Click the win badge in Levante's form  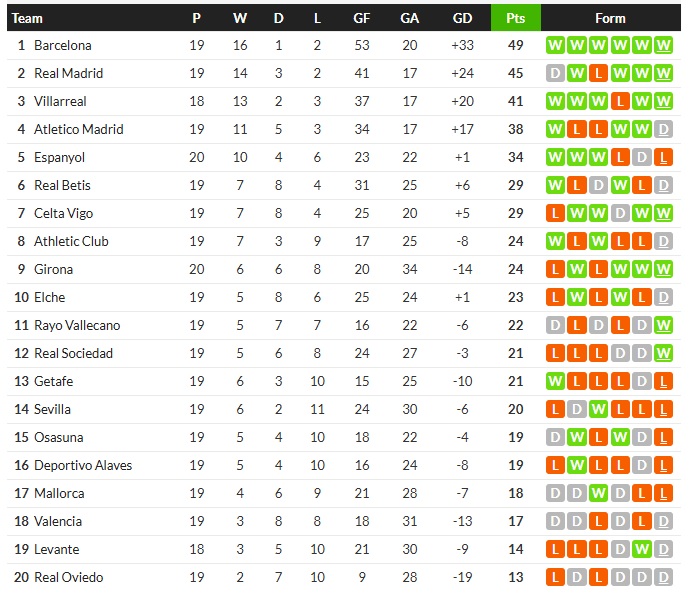[642, 549]
